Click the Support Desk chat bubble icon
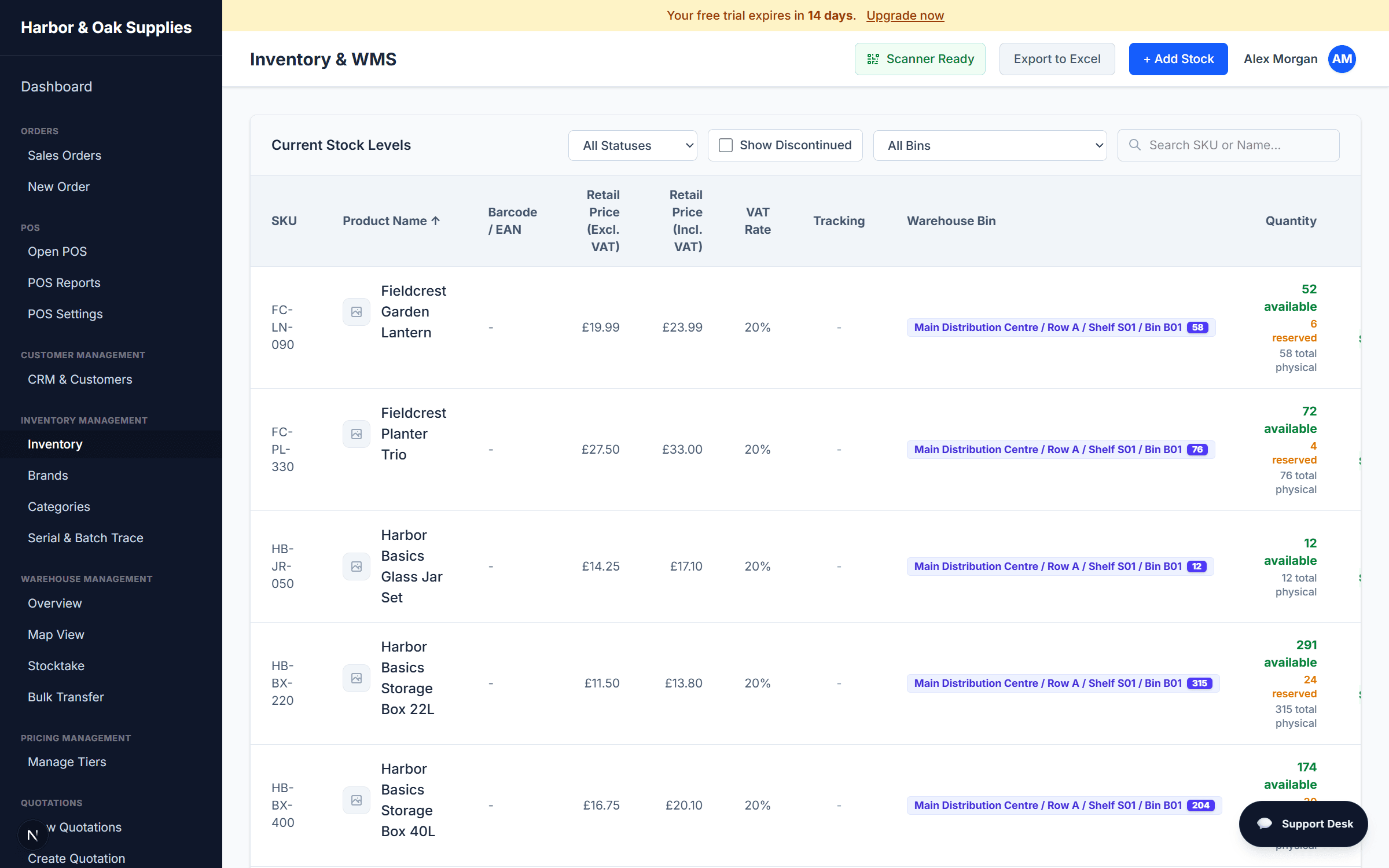The width and height of the screenshot is (1389, 868). click(1265, 823)
